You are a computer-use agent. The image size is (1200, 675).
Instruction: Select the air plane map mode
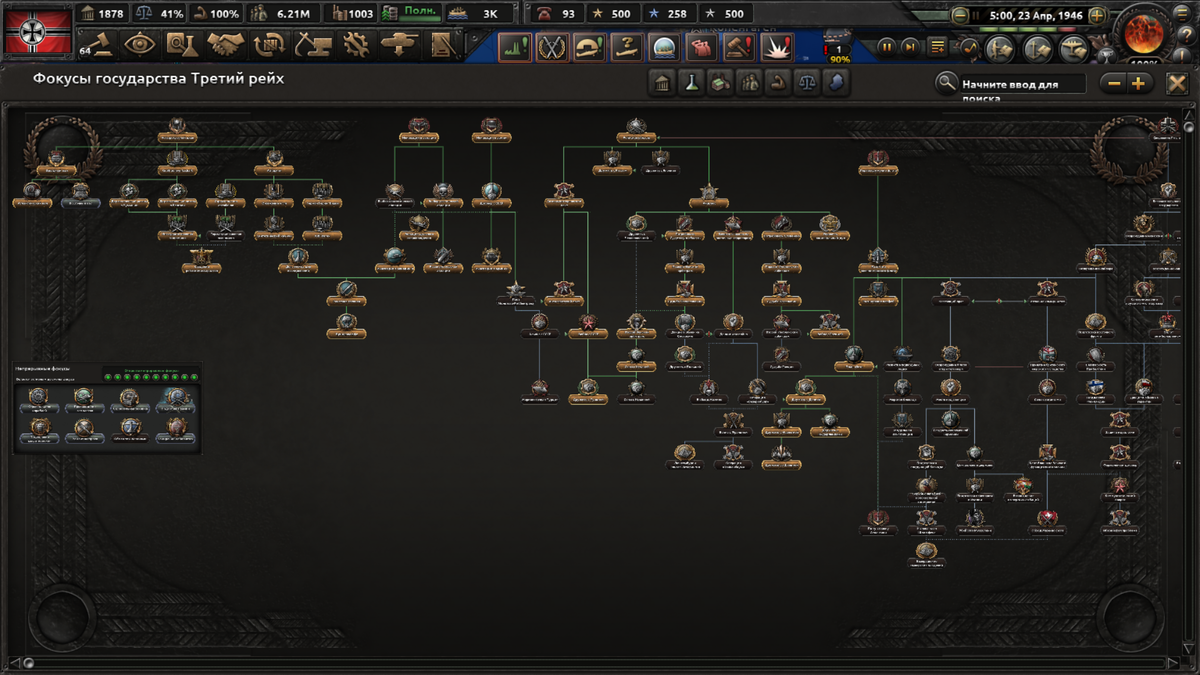(x=1072, y=48)
